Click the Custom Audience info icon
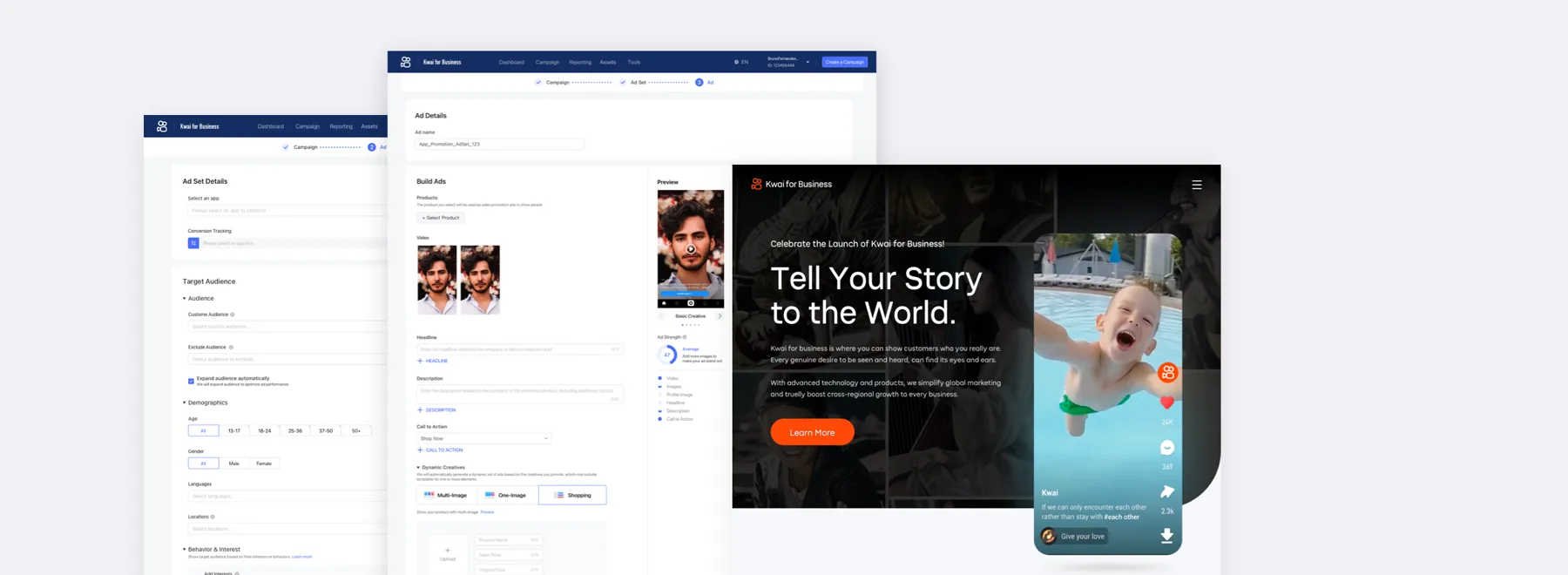This screenshot has width=1568, height=575. [233, 315]
